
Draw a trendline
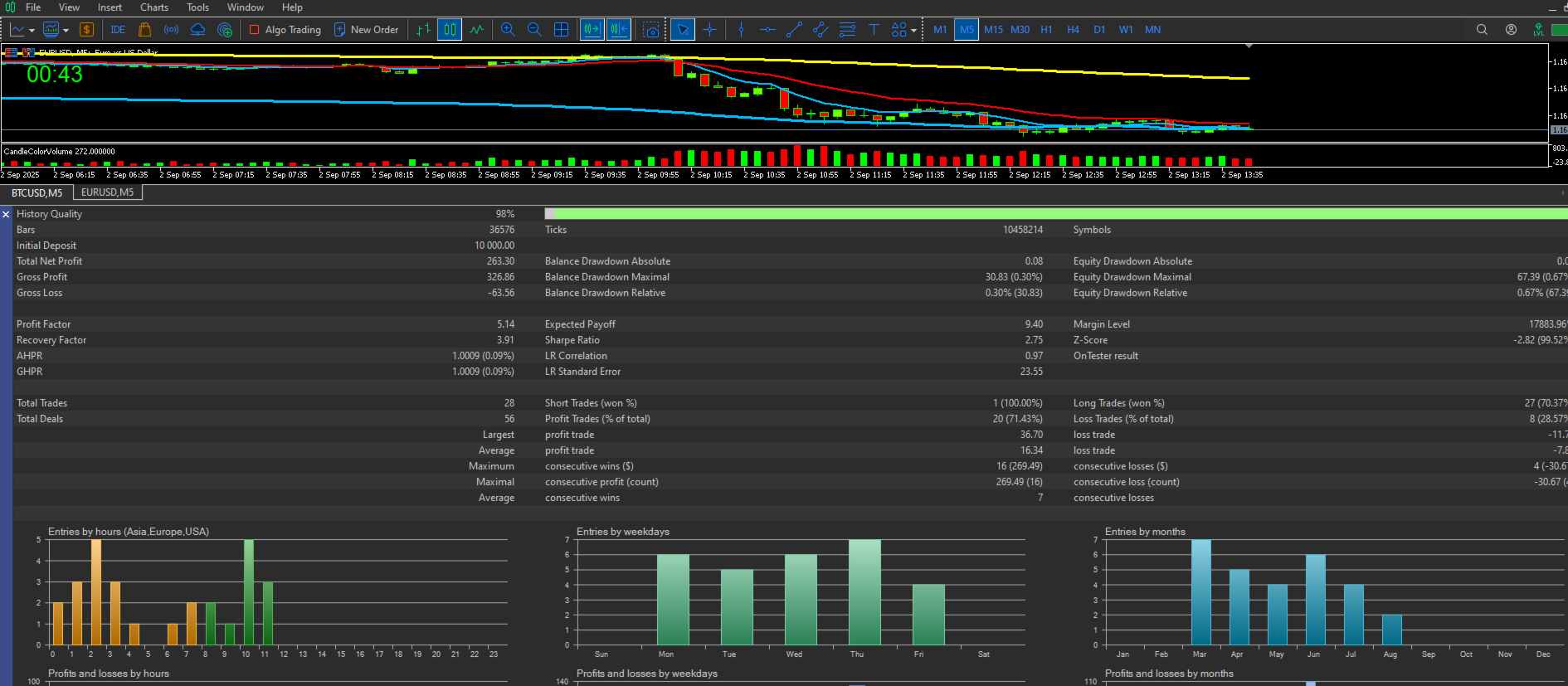coord(794,30)
